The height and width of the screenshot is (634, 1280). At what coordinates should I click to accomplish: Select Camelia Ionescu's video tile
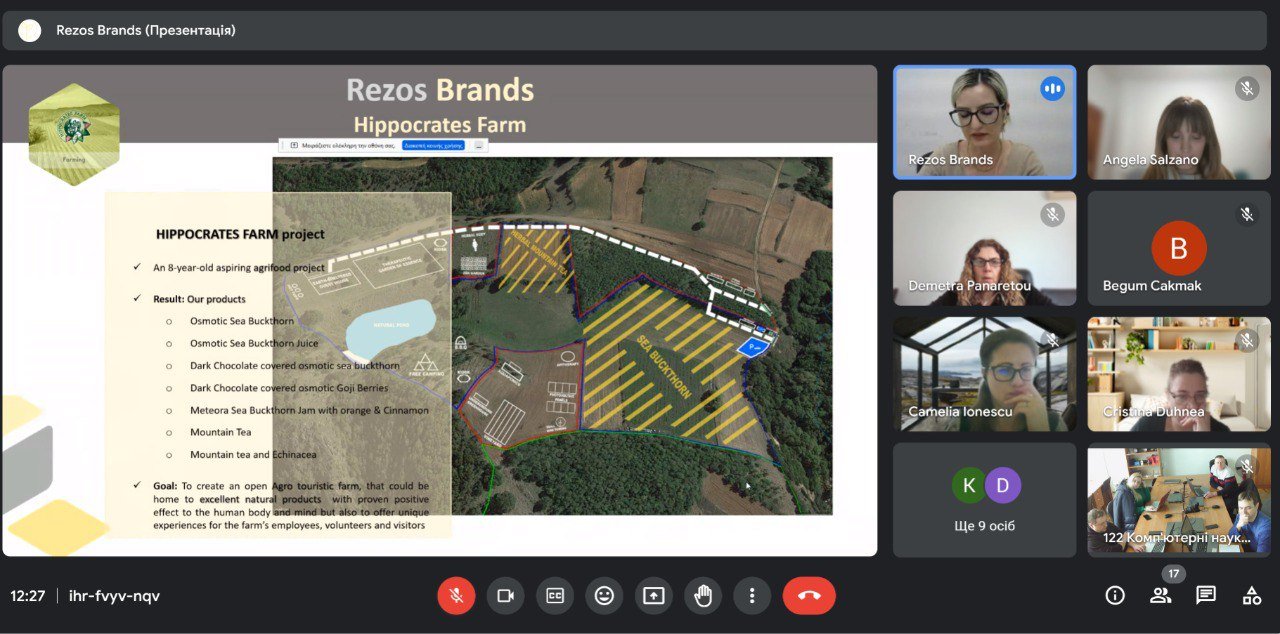click(984, 374)
